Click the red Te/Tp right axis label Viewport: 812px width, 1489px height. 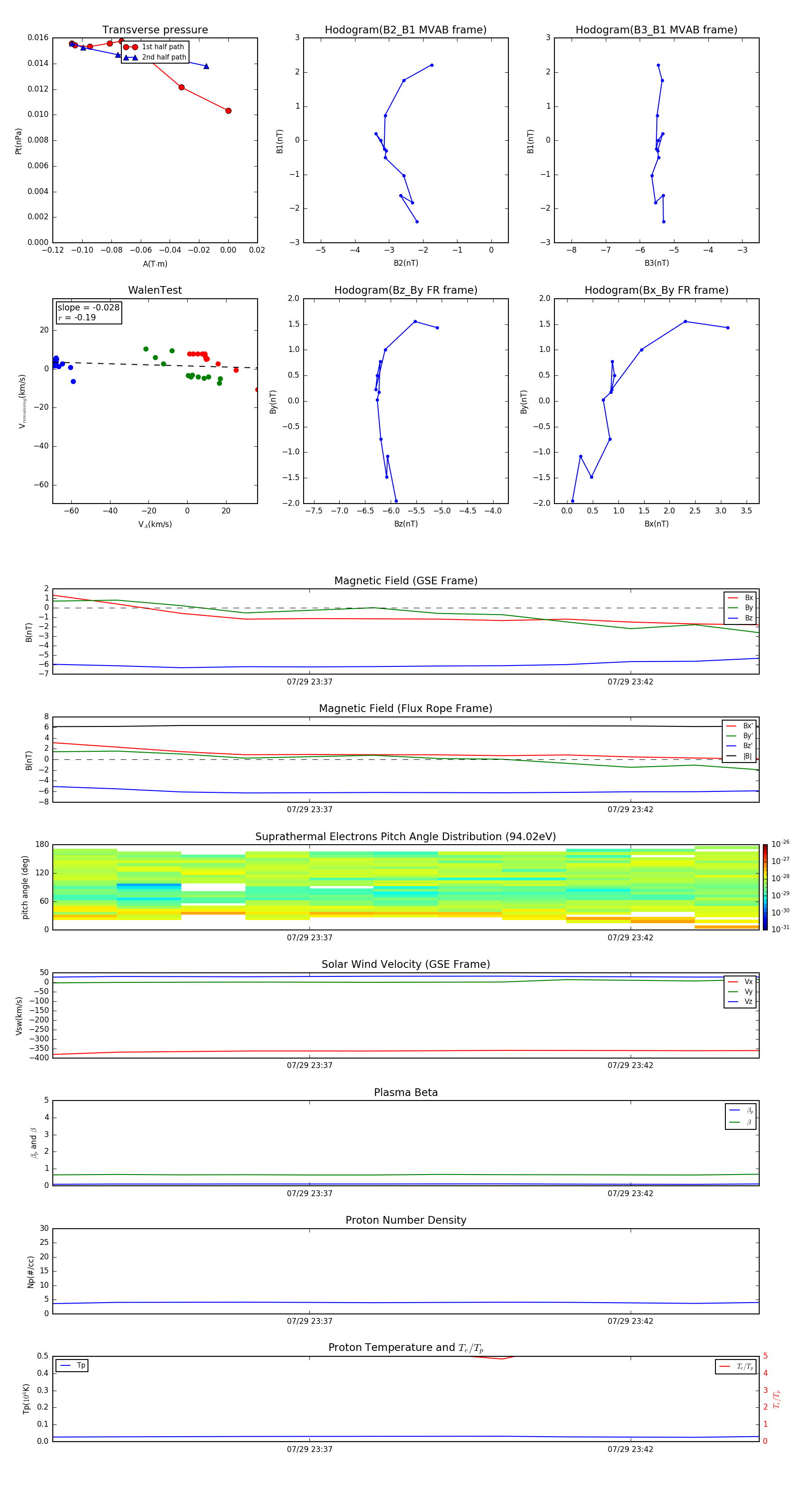tap(777, 1399)
